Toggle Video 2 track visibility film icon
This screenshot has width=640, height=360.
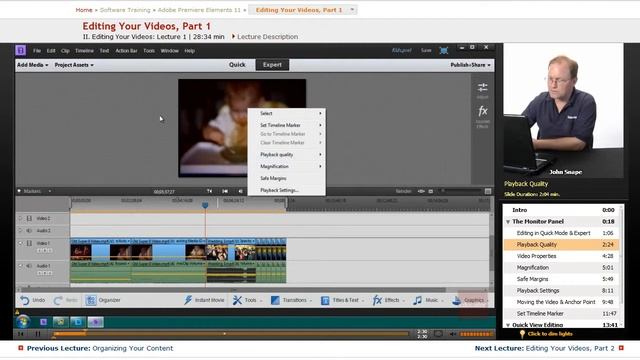pyautogui.click(x=29, y=218)
